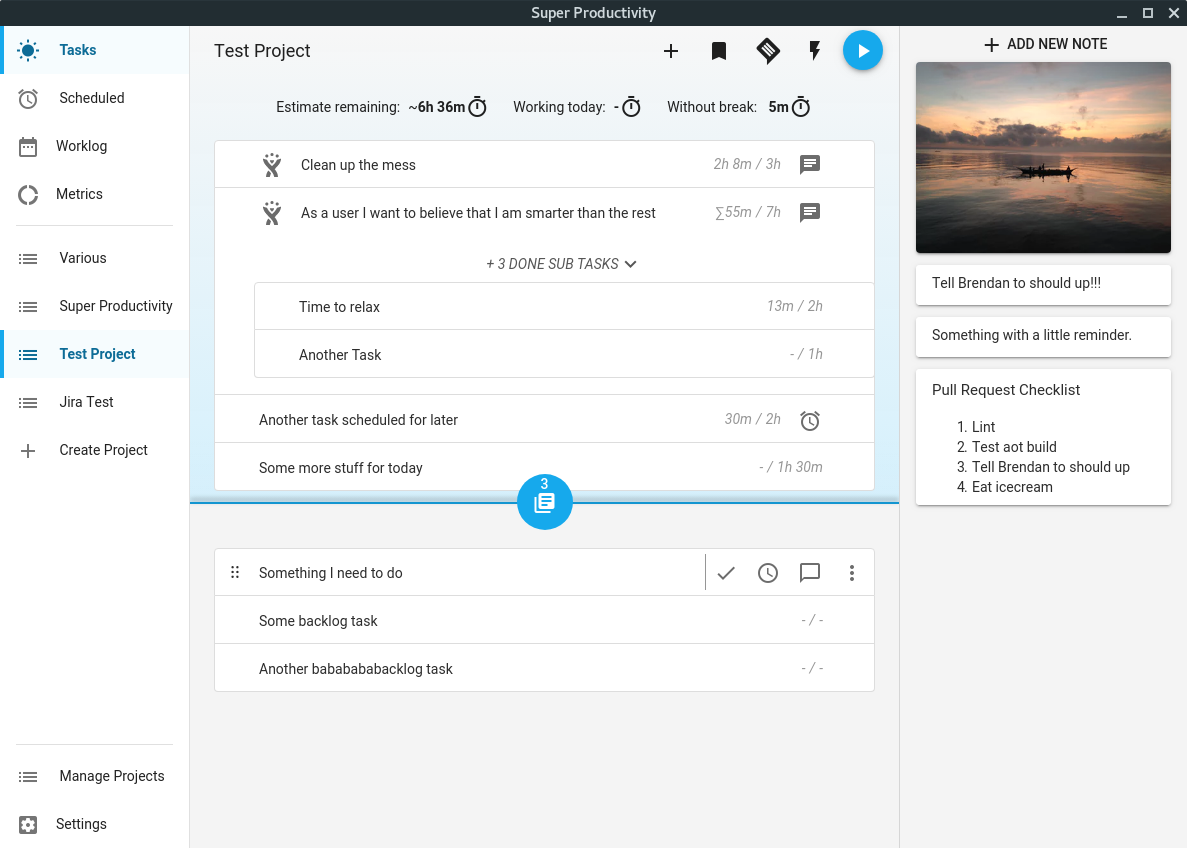Click the Various project list icon
The width and height of the screenshot is (1187, 848).
click(28, 259)
